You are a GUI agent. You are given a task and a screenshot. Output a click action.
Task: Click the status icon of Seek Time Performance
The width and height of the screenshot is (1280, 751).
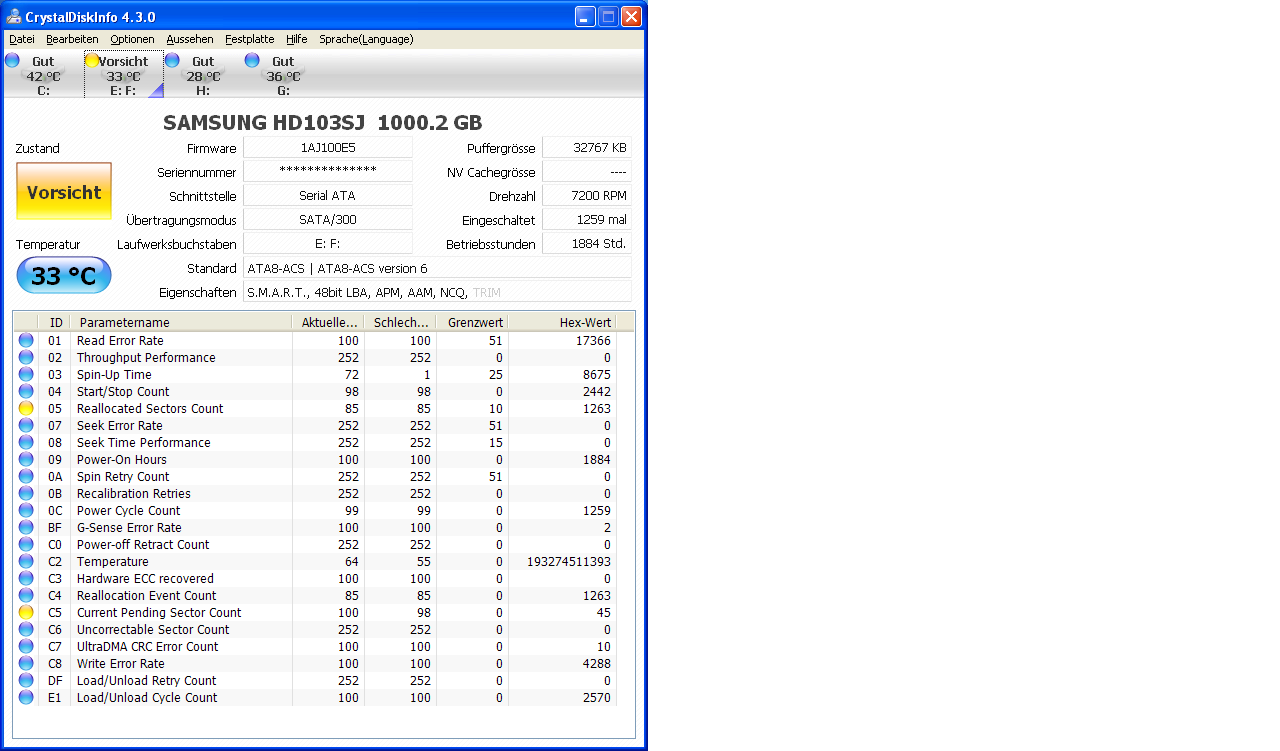coord(26,443)
